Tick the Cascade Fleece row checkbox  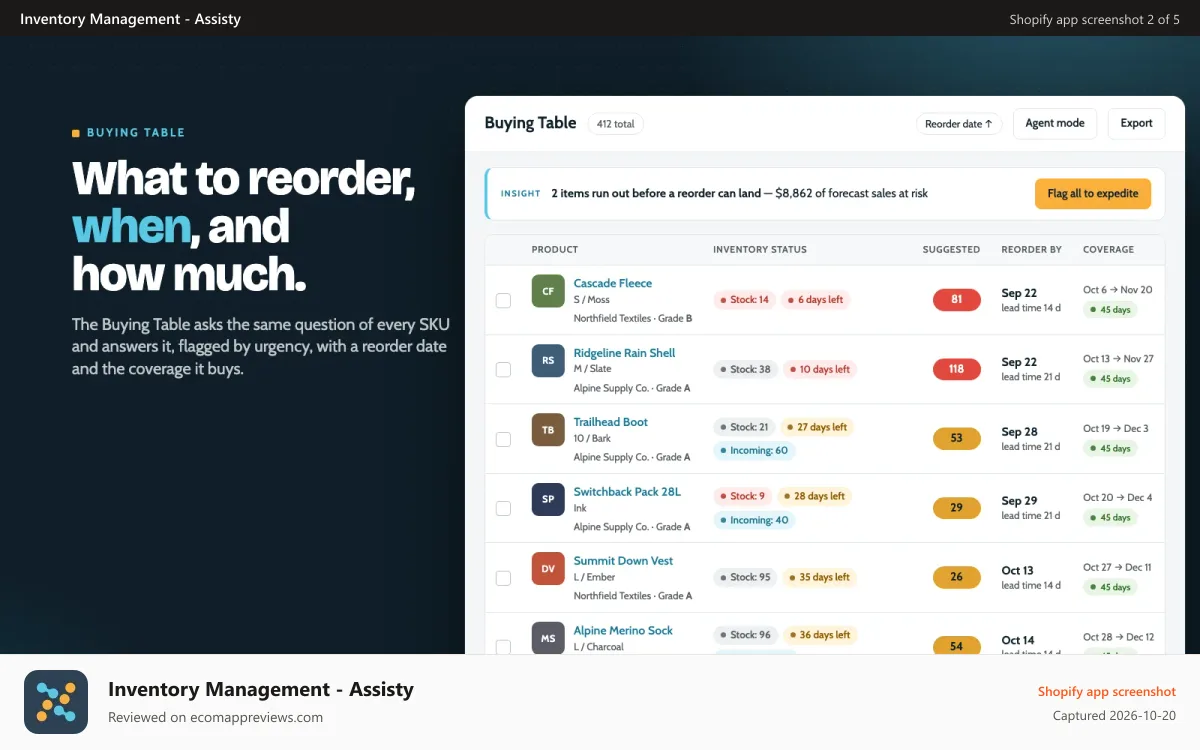click(x=503, y=300)
